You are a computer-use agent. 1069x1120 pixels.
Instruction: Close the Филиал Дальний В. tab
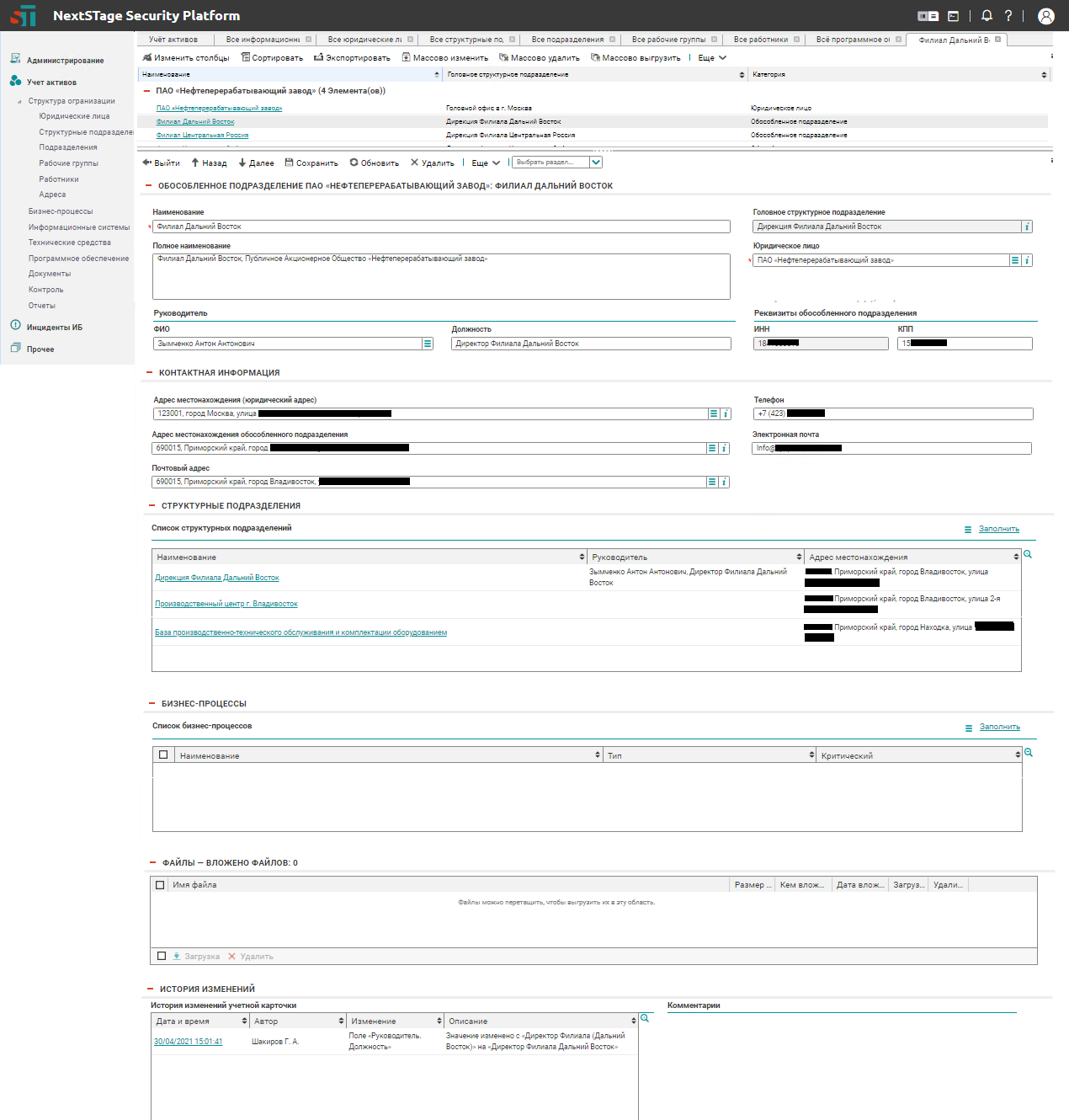pyautogui.click(x=998, y=40)
